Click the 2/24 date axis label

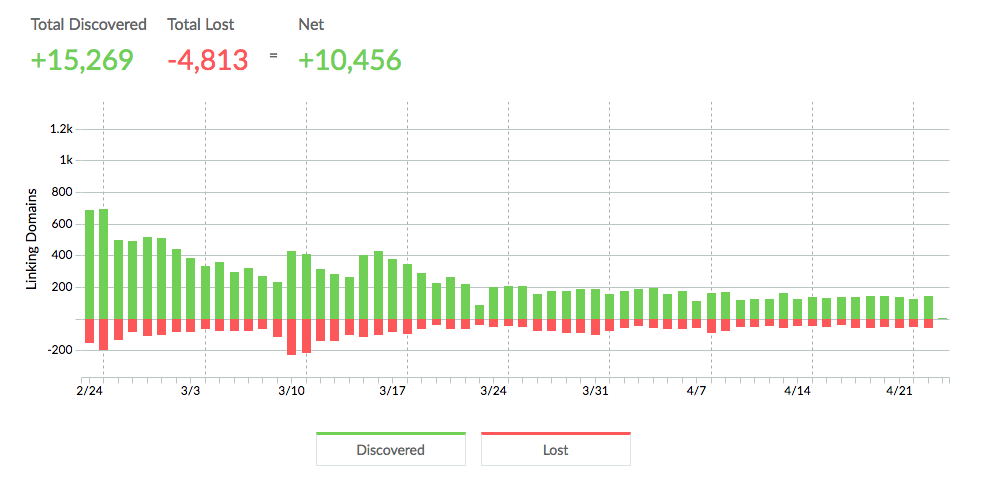point(89,391)
